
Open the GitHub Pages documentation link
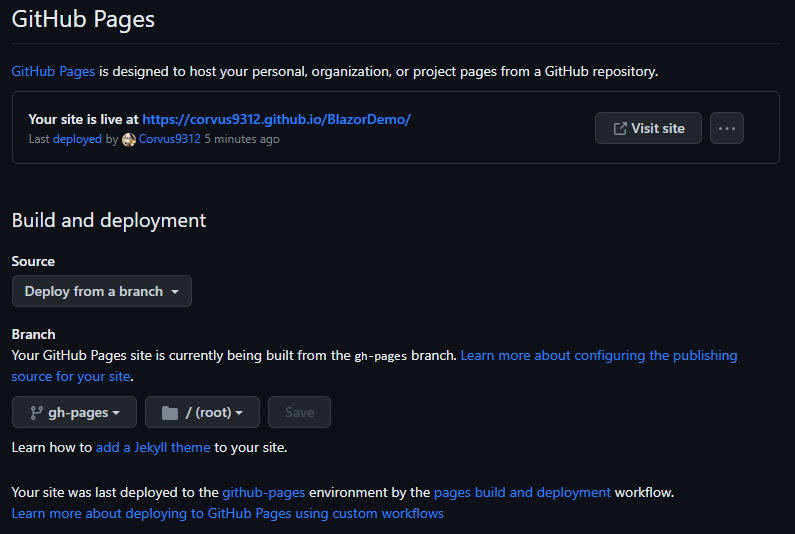[53, 72]
